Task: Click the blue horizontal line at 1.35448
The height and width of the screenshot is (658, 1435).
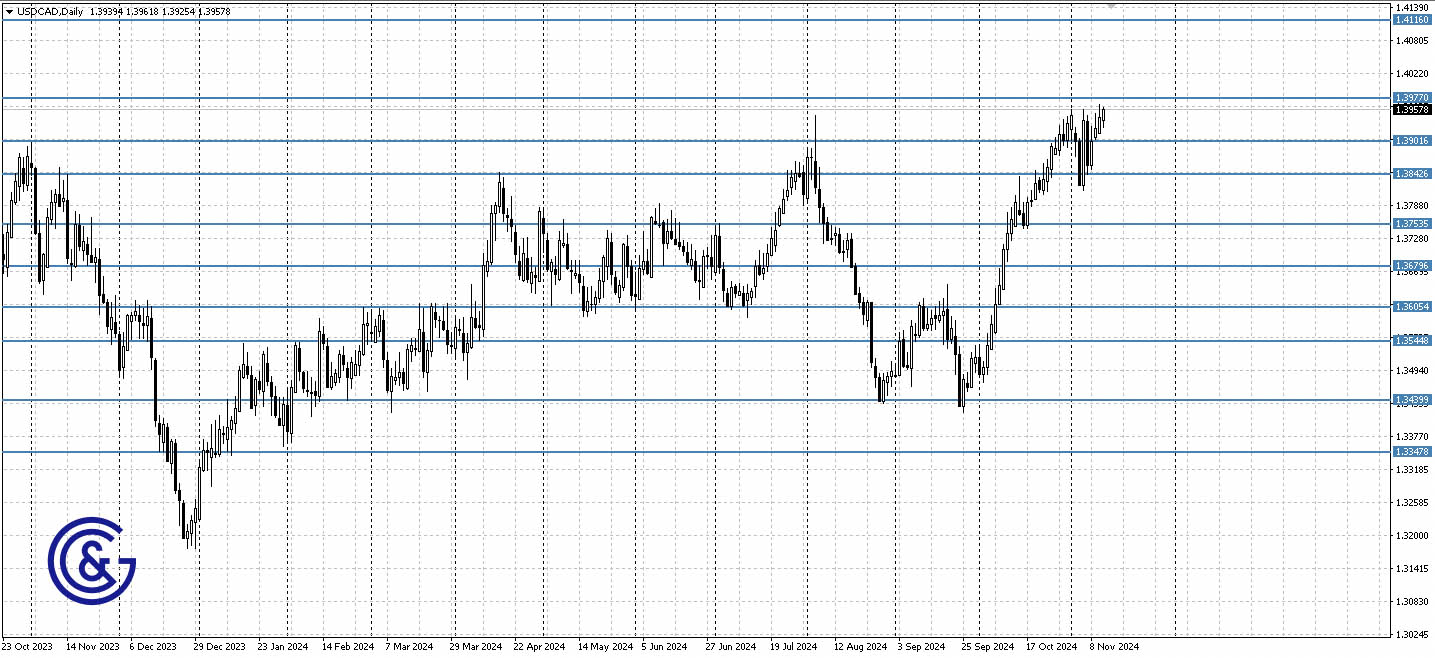Action: (700, 341)
